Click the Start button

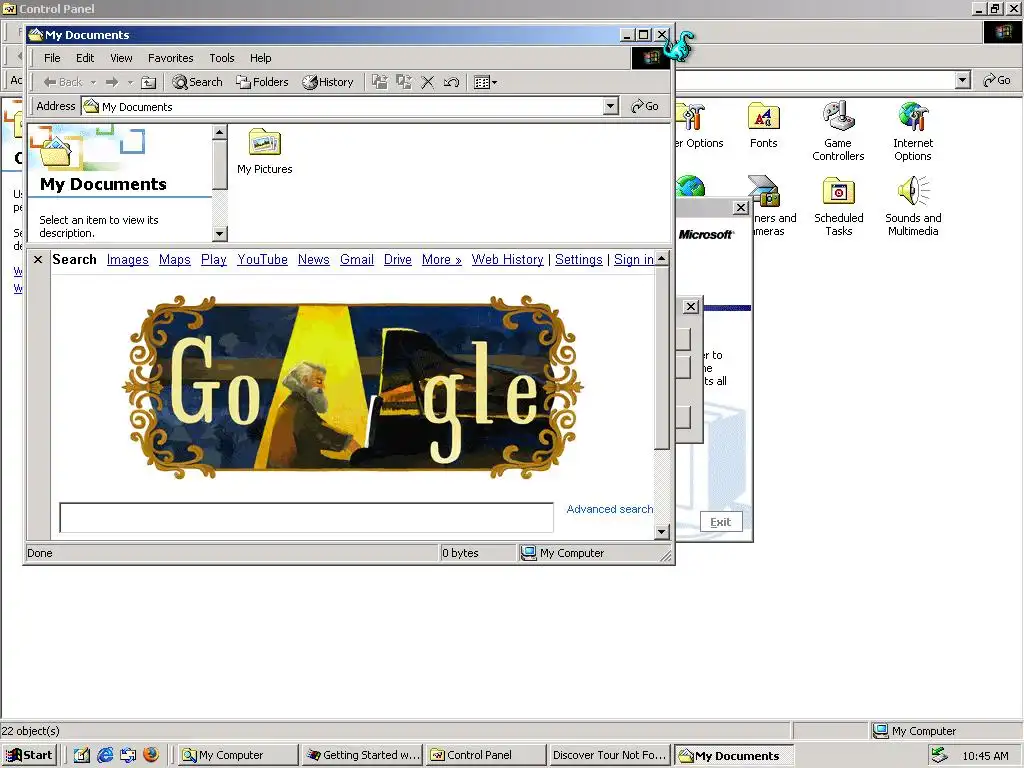coord(30,755)
